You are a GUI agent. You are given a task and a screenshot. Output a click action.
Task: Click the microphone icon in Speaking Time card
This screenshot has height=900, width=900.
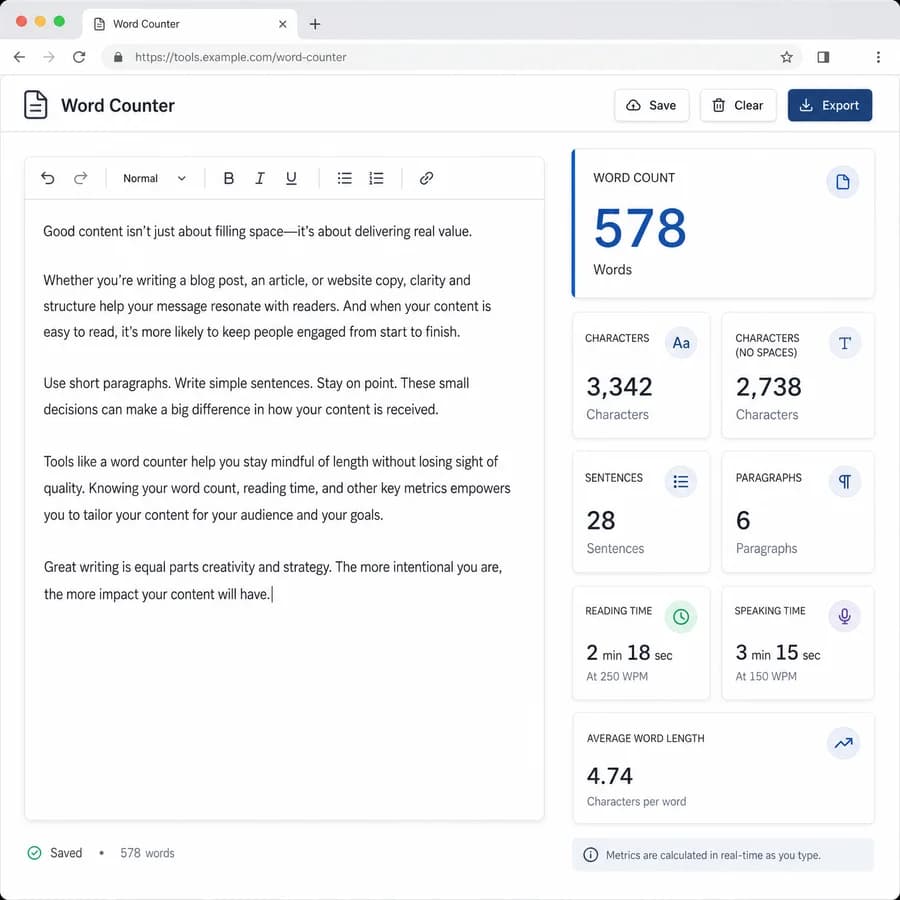coord(844,616)
